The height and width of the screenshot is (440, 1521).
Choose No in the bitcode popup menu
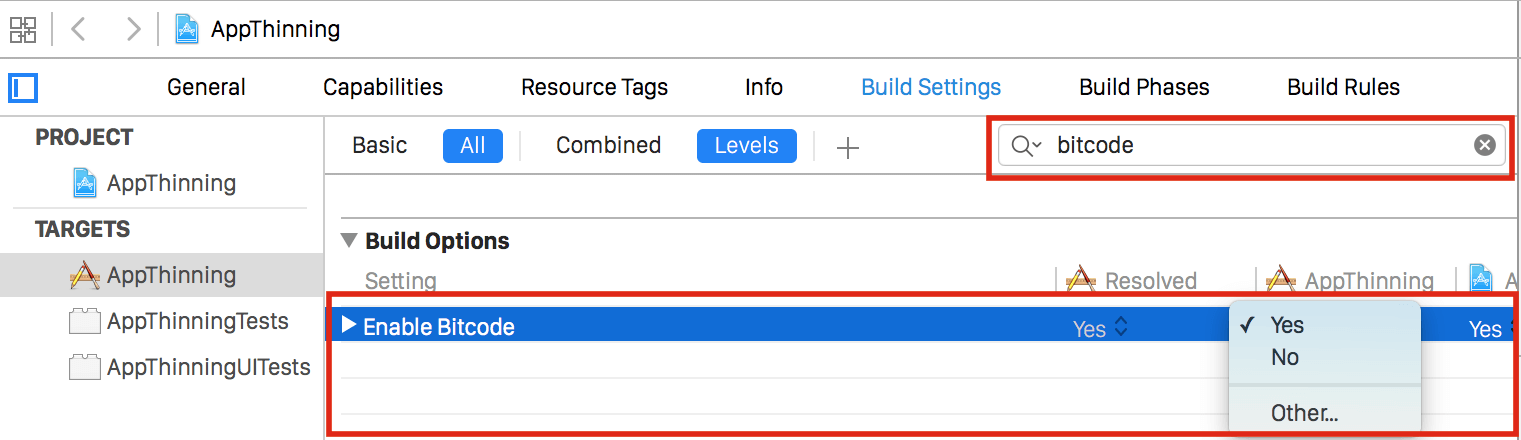1285,357
